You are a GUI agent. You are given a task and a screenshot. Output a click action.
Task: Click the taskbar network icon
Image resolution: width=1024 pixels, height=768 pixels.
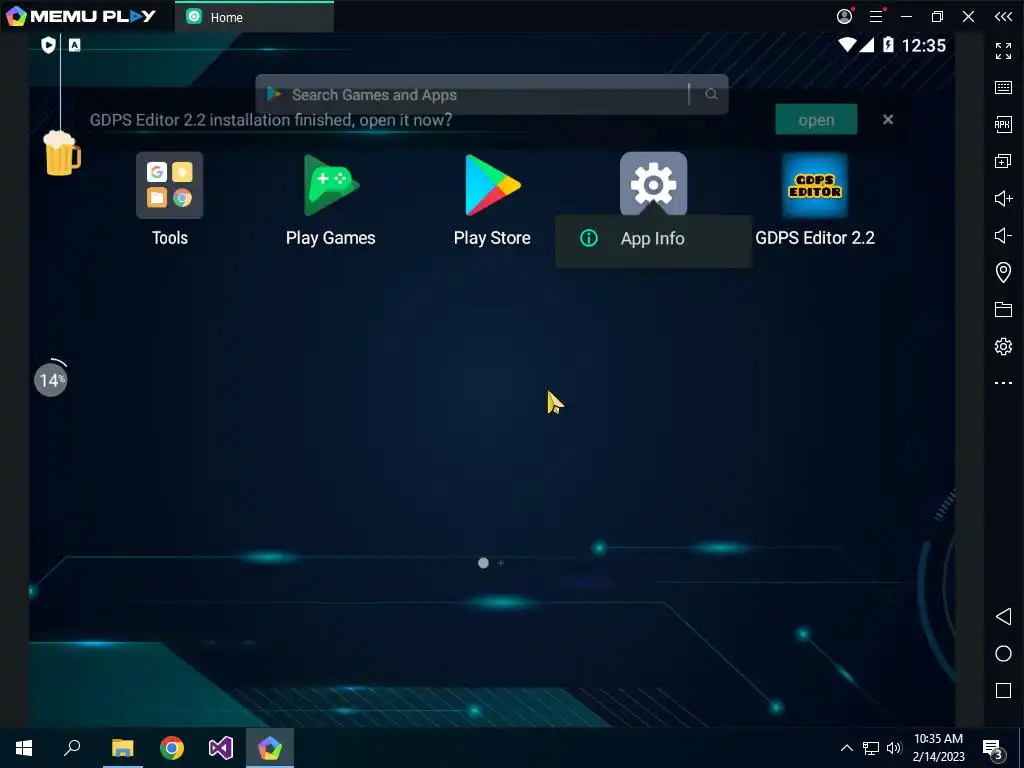[871, 748]
